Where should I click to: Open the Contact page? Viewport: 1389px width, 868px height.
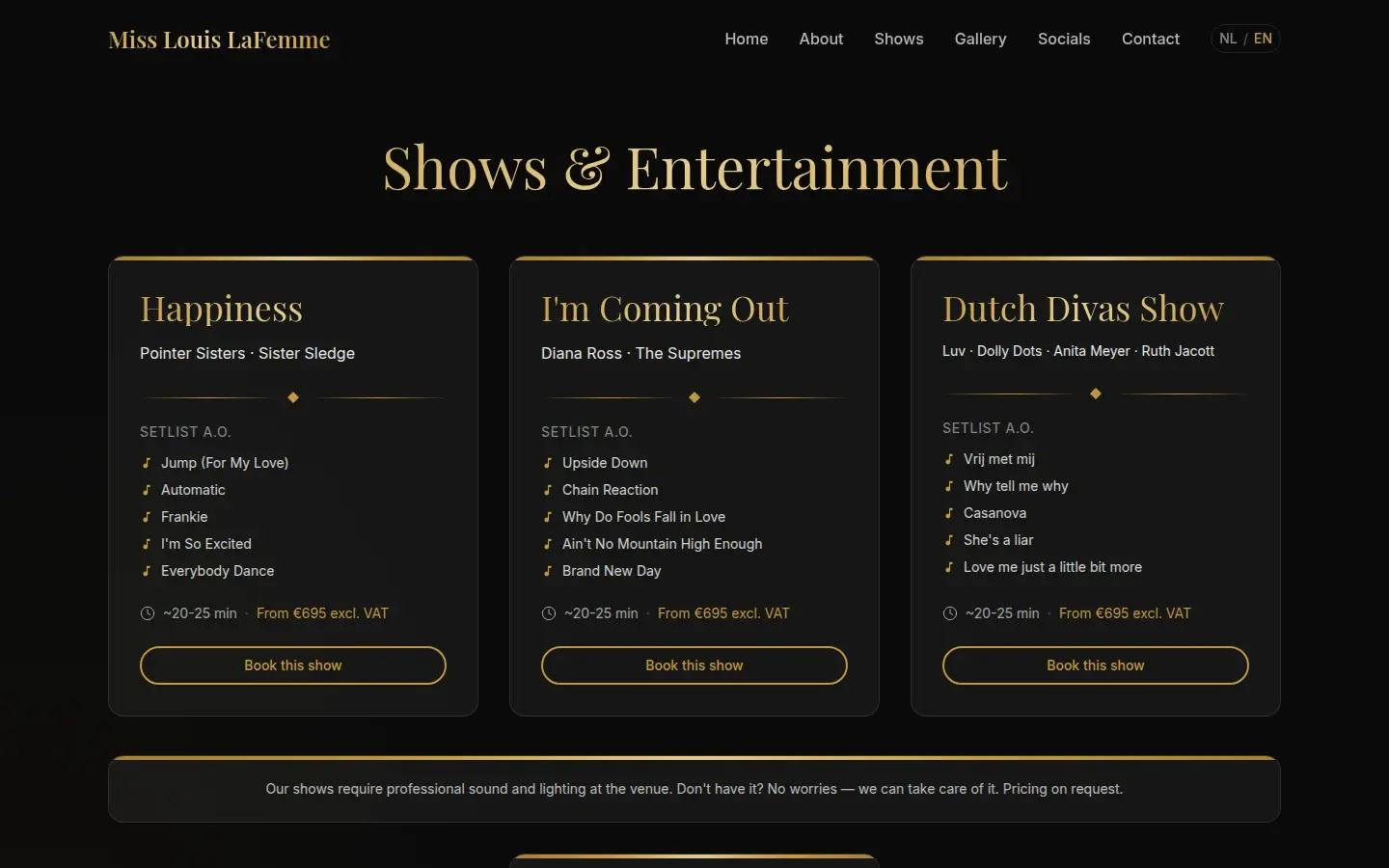click(1151, 39)
